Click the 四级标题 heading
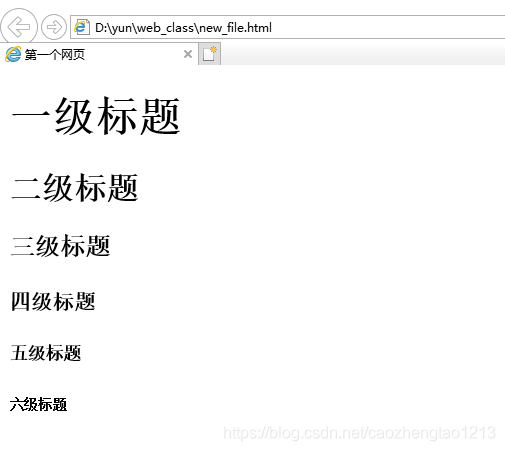505x451 pixels. pyautogui.click(x=53, y=301)
